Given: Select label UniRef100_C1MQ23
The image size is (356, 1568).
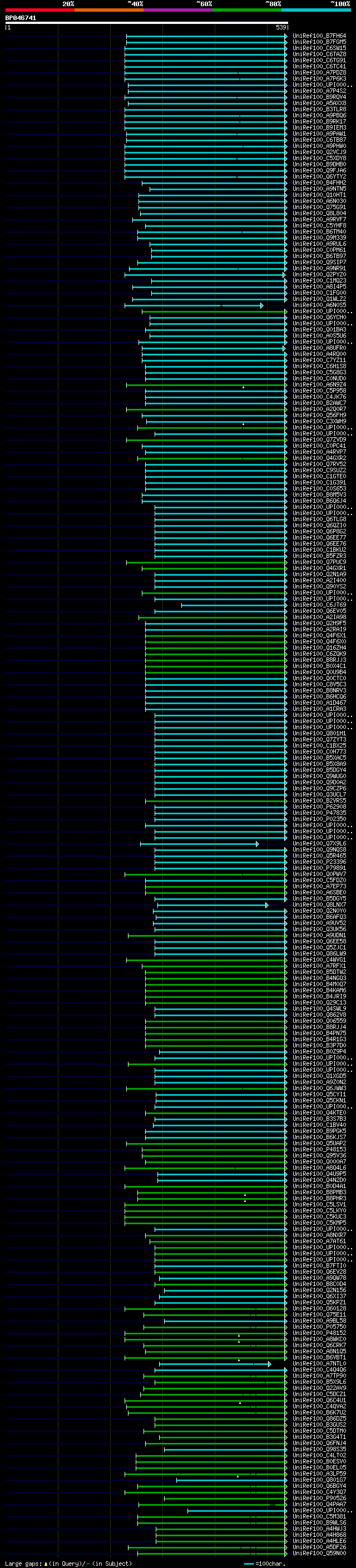Looking at the screenshot, I should click(319, 280).
